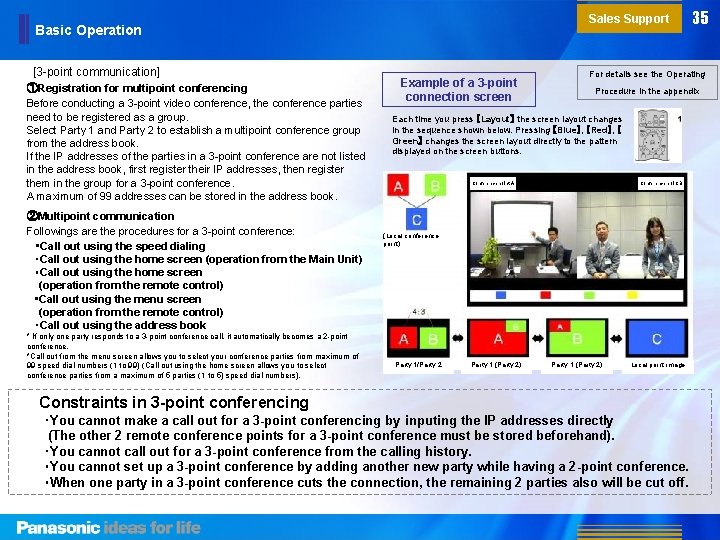
Task: Select constraint about inputing the IP addresses directly
Action: click(330, 428)
